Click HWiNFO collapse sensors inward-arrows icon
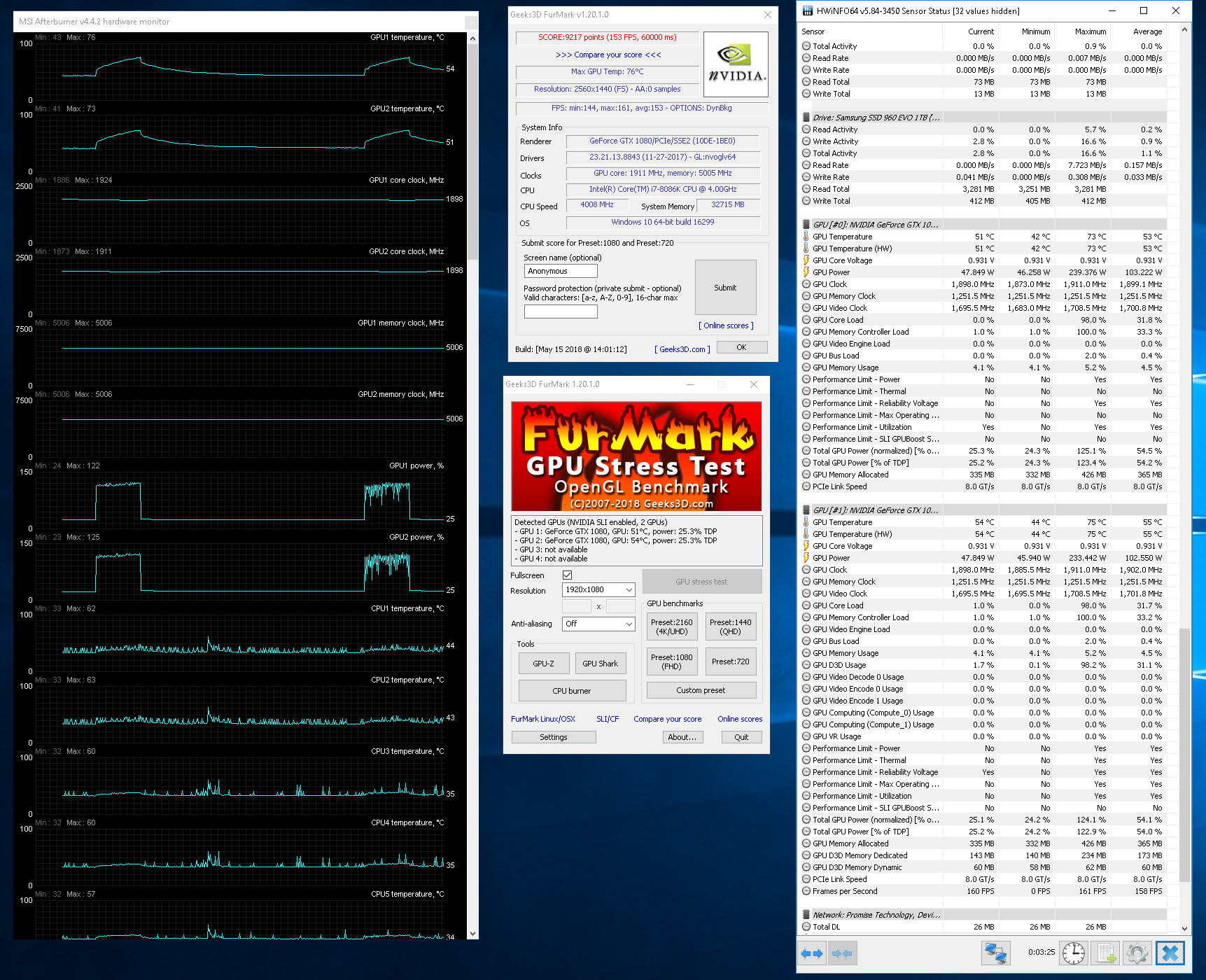The image size is (1206, 980). 842,953
